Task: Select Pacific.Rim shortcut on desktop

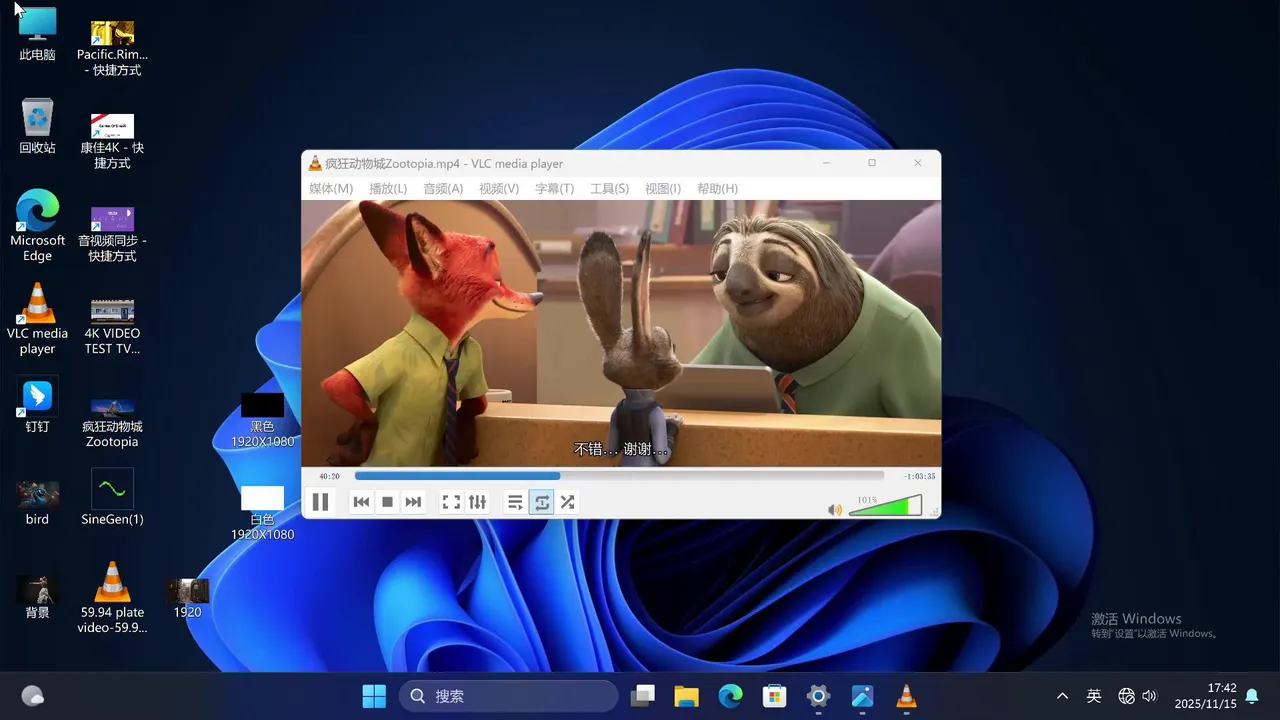Action: point(112,48)
